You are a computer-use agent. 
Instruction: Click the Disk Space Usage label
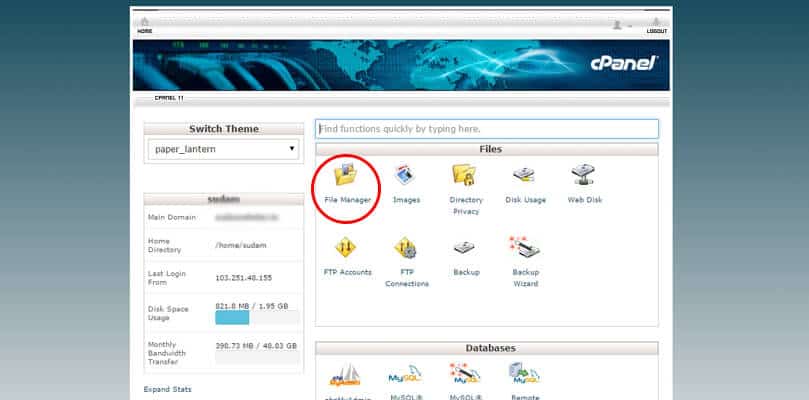coord(168,313)
